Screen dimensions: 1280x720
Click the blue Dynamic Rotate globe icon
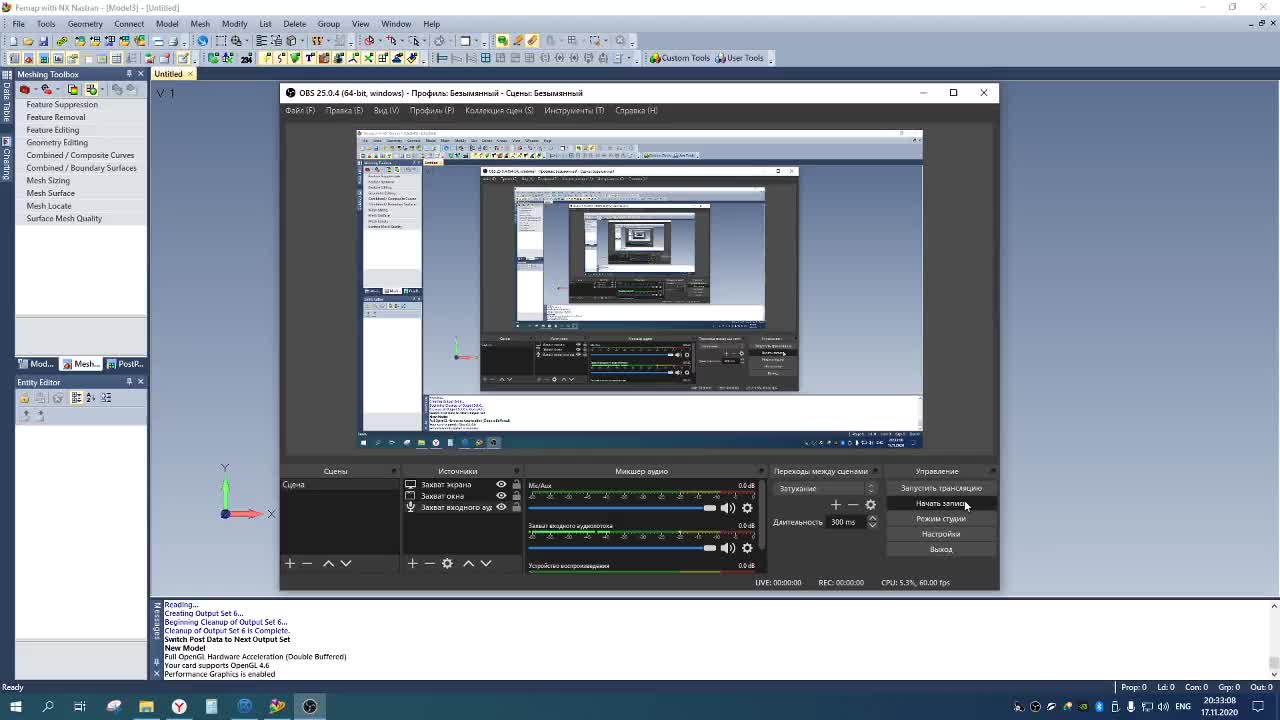(x=203, y=41)
